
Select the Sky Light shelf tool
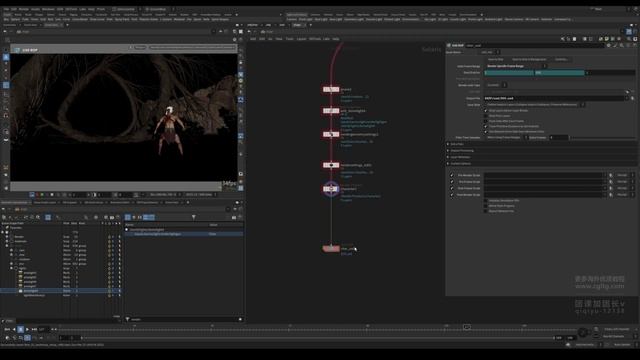coord(430,19)
